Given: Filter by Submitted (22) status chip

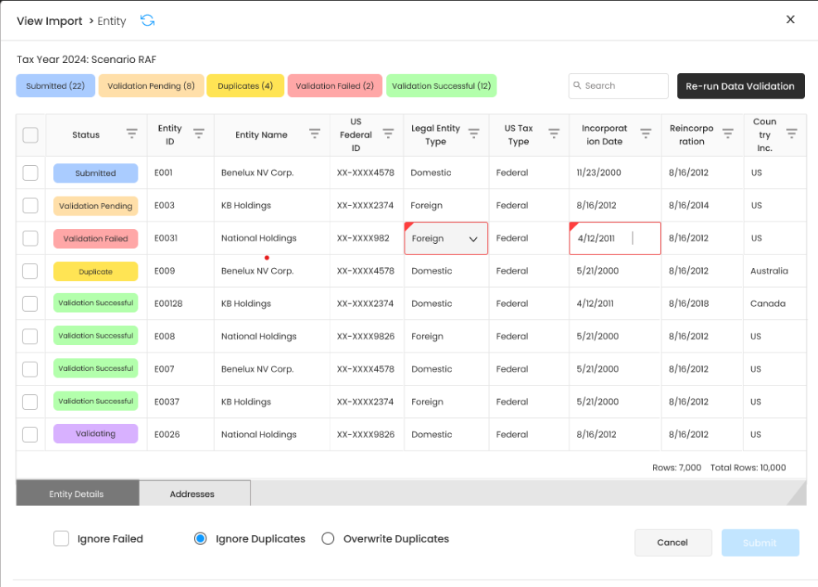Looking at the screenshot, I should 55,86.
